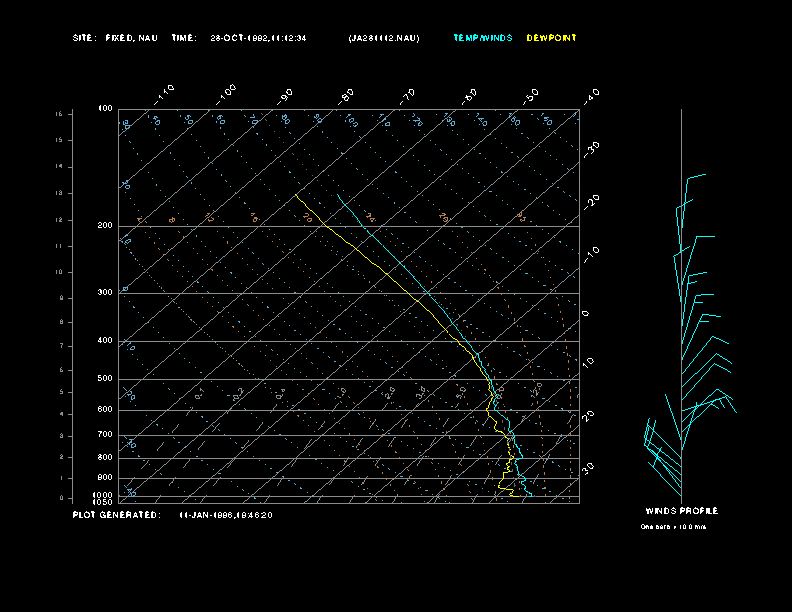The width and height of the screenshot is (792, 612).
Task: Click the '-80' temperature axis label
Action: point(346,96)
